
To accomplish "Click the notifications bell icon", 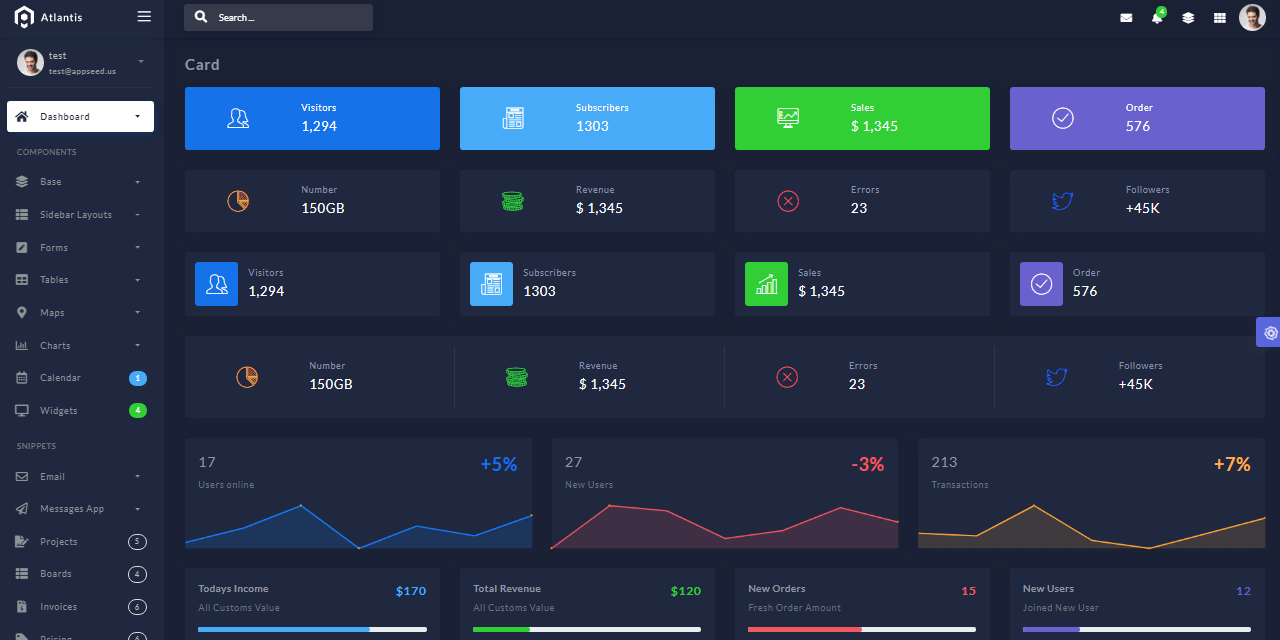I will tap(1156, 17).
